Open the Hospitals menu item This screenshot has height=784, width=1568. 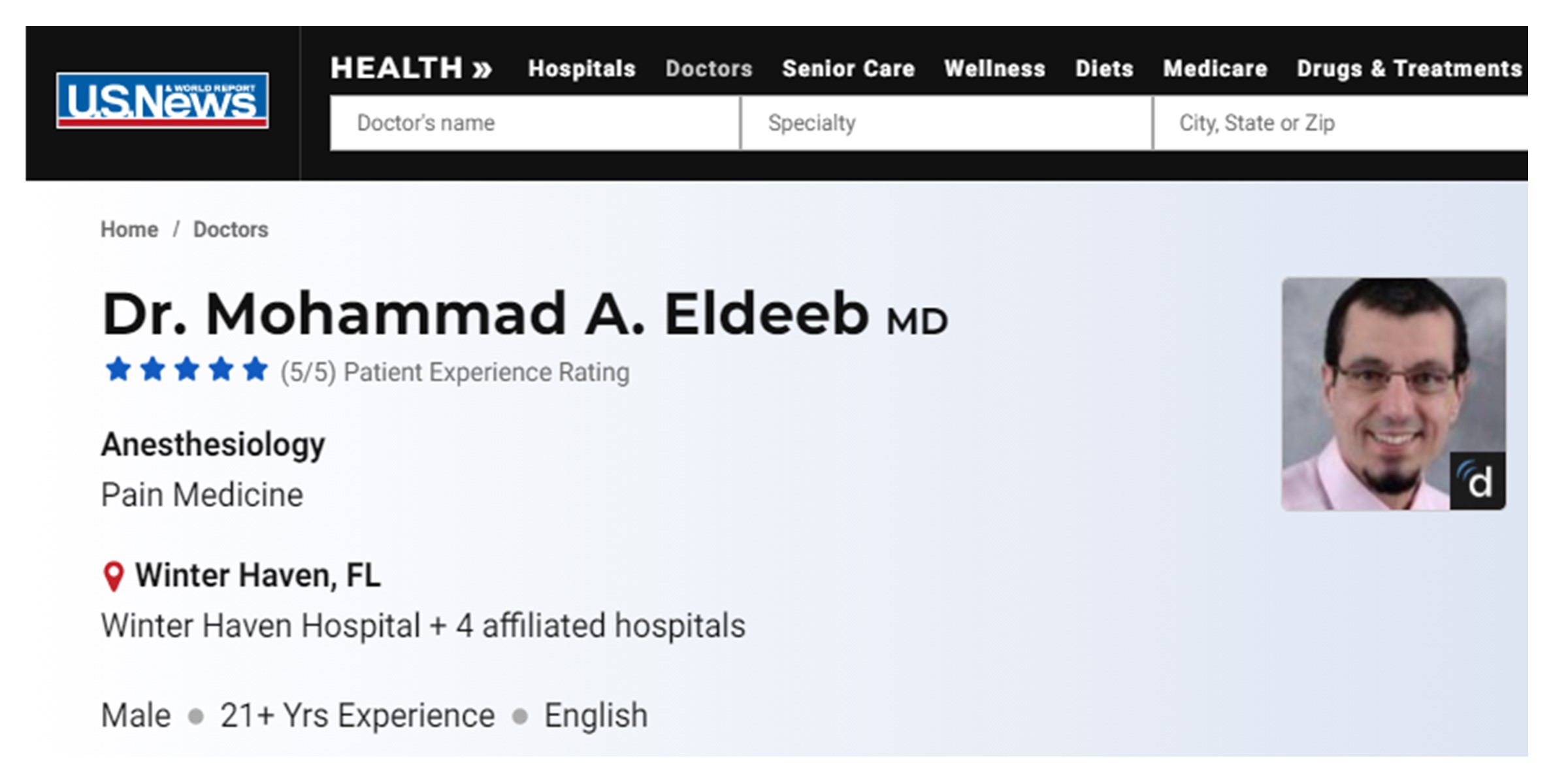click(x=581, y=69)
